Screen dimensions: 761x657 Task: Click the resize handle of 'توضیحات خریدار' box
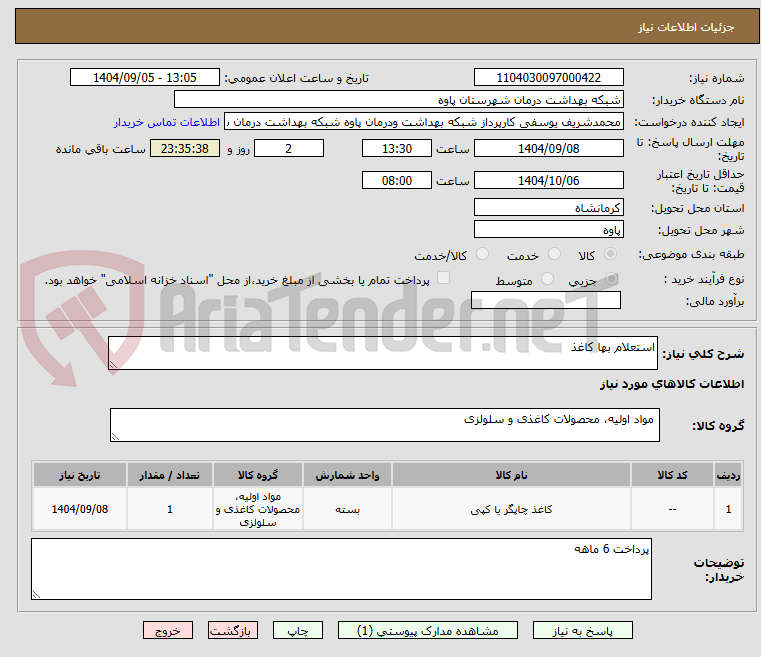pyautogui.click(x=36, y=595)
